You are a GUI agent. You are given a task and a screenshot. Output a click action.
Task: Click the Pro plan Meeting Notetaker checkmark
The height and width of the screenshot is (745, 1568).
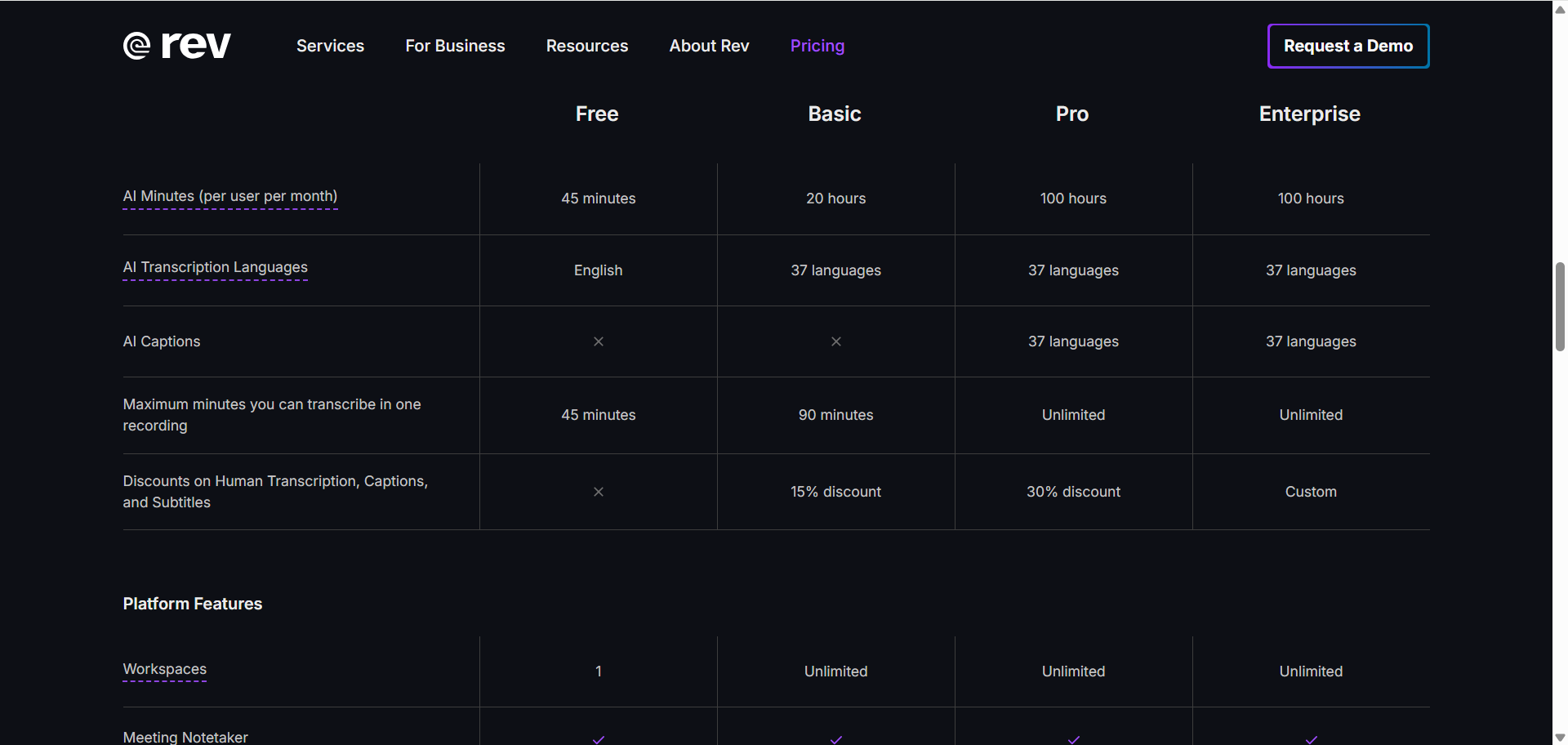[1074, 739]
